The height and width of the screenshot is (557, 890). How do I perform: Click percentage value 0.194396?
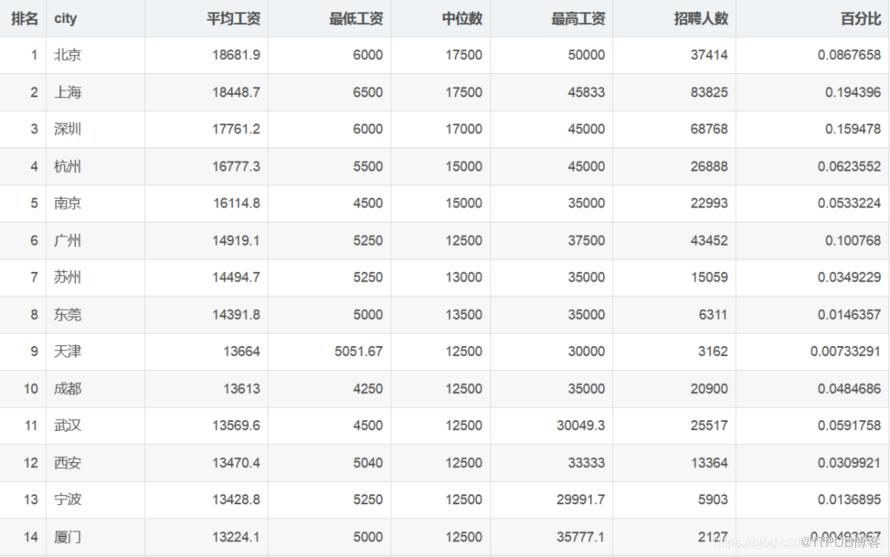853,92
